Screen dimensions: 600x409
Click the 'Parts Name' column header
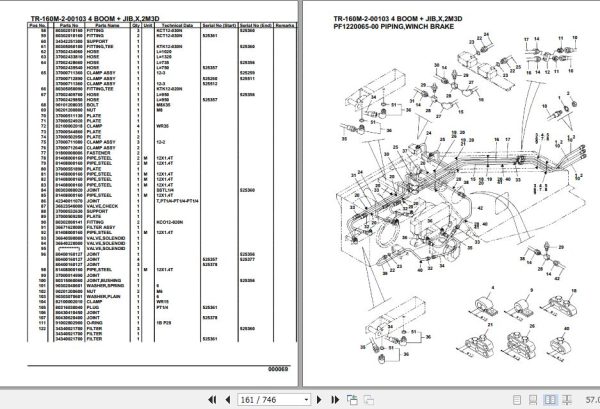pos(108,25)
